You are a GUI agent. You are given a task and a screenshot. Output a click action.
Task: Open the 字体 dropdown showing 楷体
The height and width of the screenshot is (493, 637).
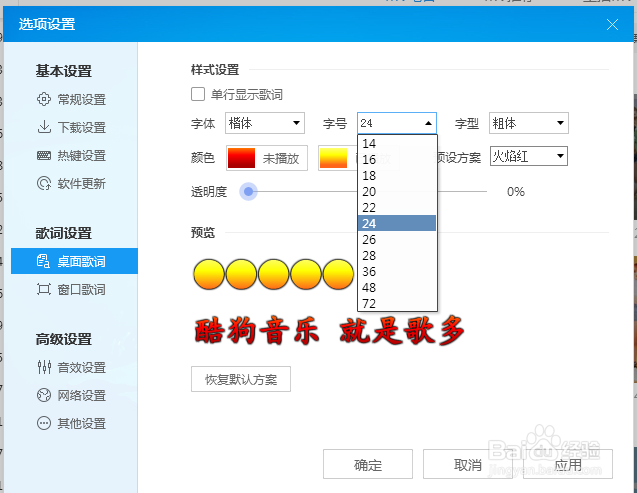tap(265, 123)
